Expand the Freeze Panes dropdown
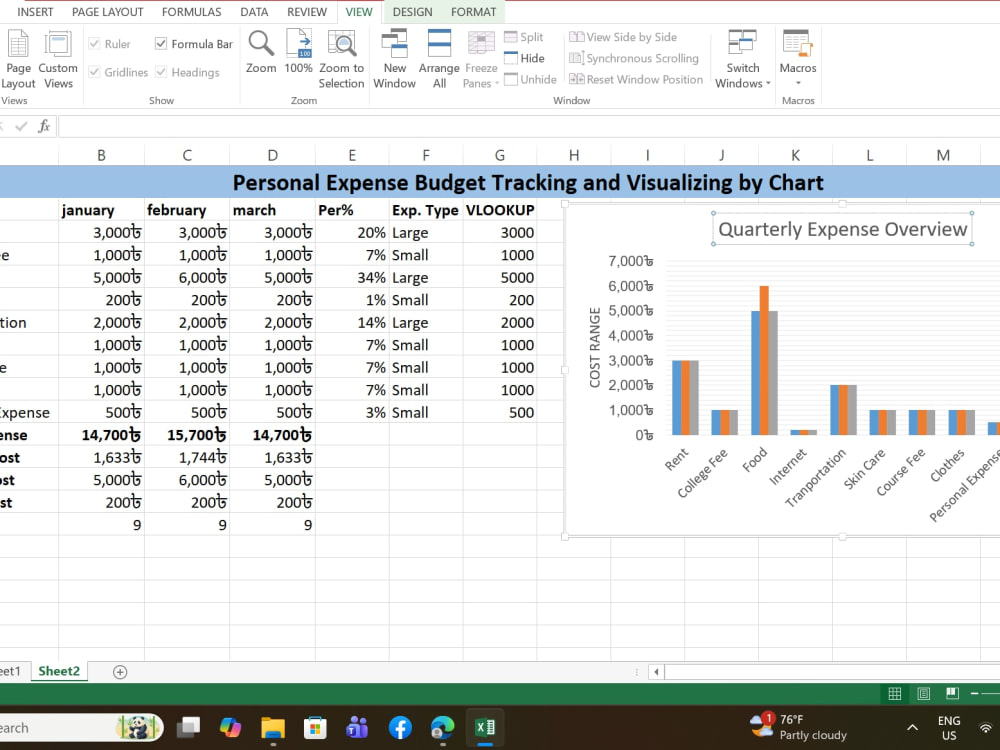 [x=481, y=59]
